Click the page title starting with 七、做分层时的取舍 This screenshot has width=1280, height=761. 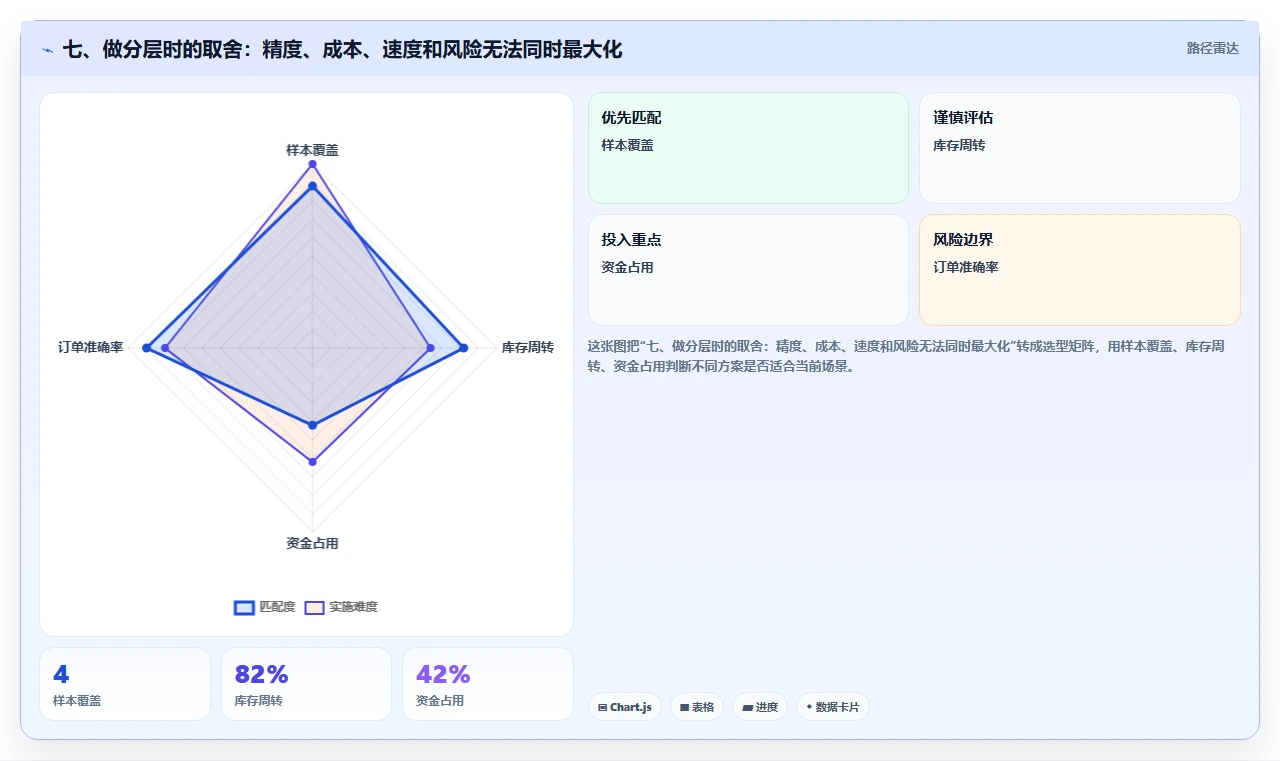(x=342, y=49)
